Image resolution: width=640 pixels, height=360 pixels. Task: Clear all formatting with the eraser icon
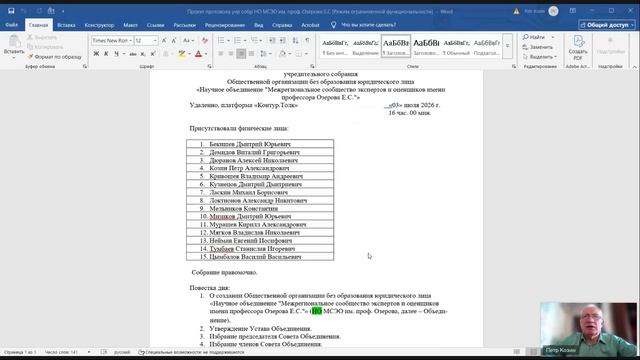tap(205, 40)
